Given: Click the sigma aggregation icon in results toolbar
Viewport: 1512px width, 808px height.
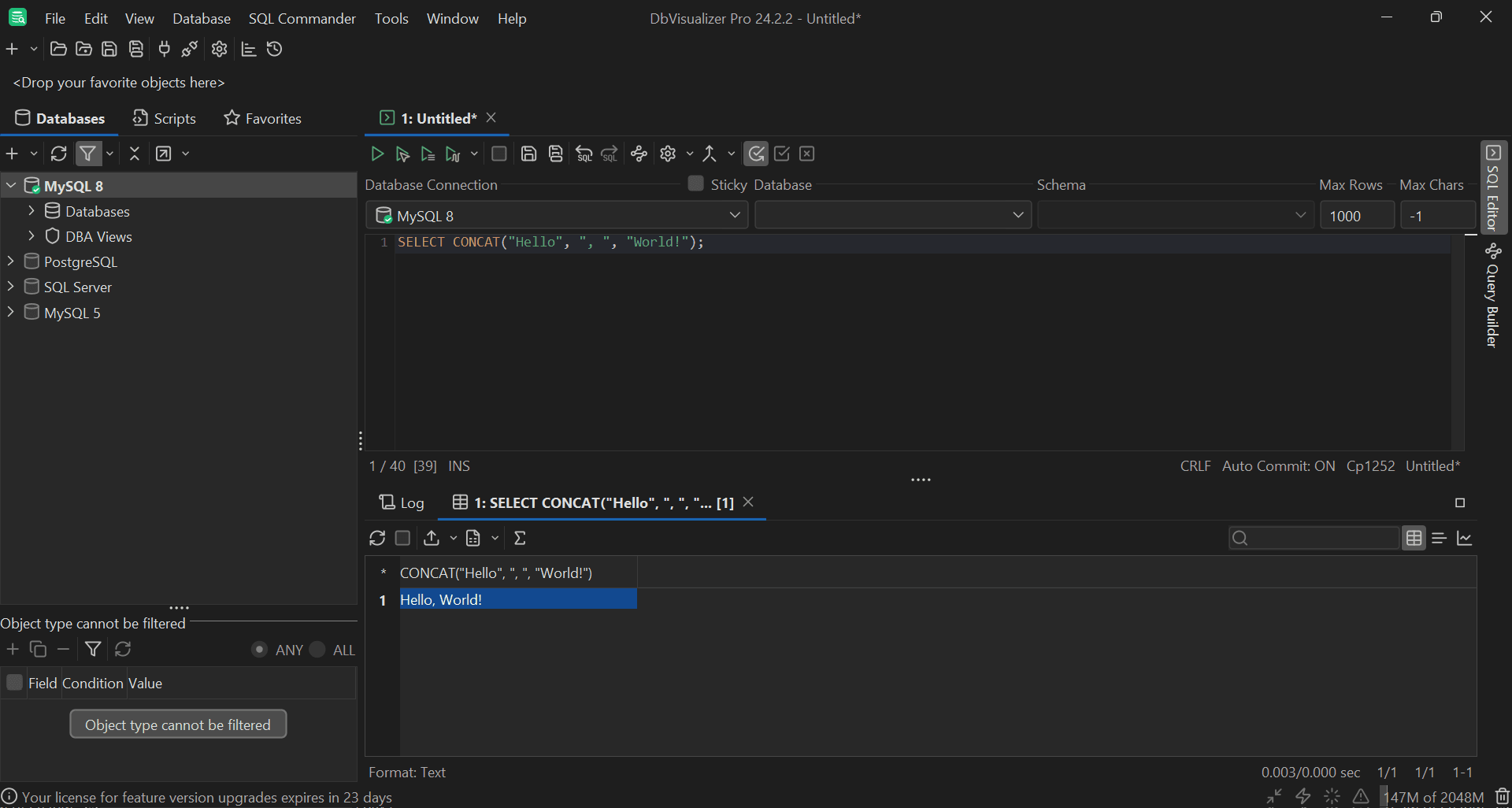Looking at the screenshot, I should [x=520, y=538].
